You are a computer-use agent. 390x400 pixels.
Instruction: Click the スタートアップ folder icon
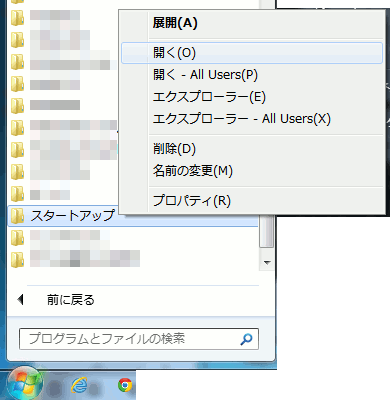click(x=17, y=216)
